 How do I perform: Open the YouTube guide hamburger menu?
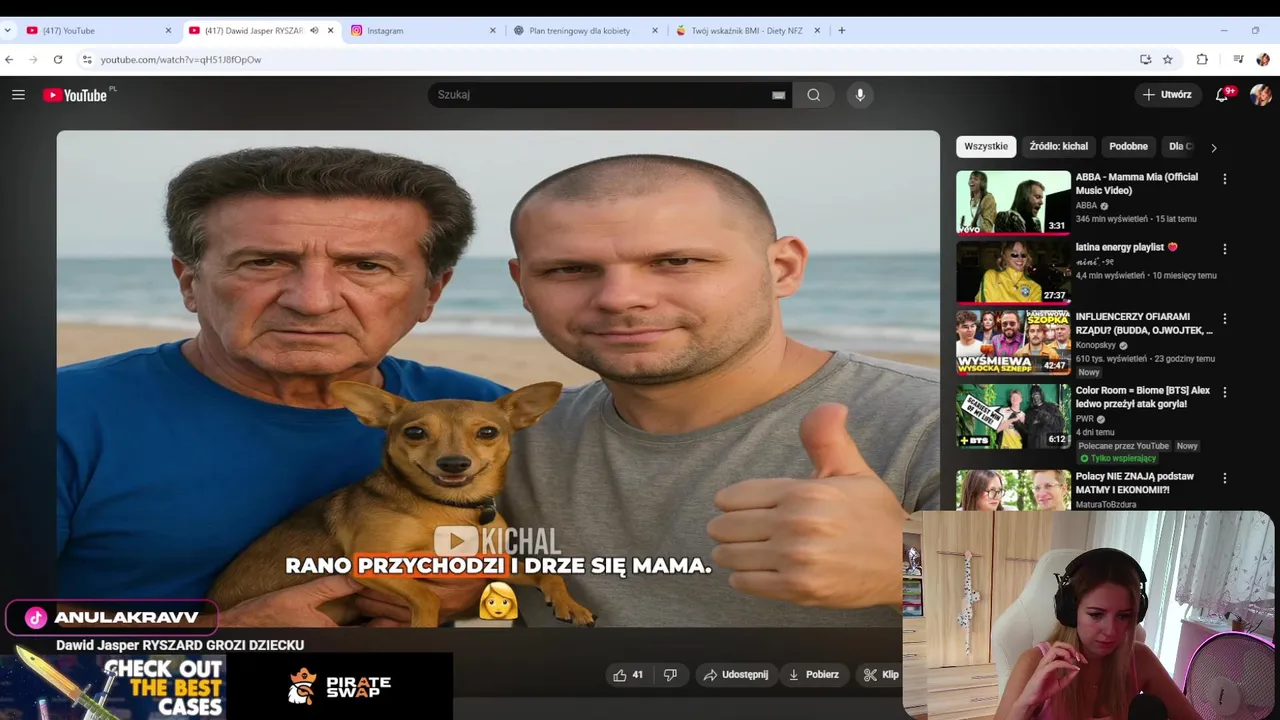pyautogui.click(x=18, y=95)
